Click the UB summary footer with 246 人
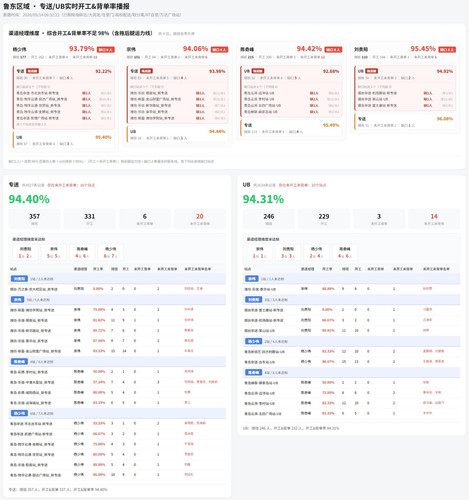 [x=291, y=428]
